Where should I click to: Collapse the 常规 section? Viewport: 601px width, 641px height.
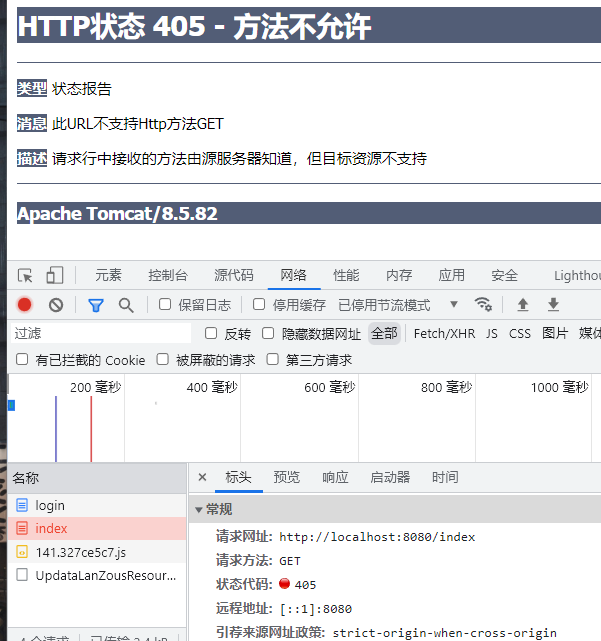[x=198, y=509]
